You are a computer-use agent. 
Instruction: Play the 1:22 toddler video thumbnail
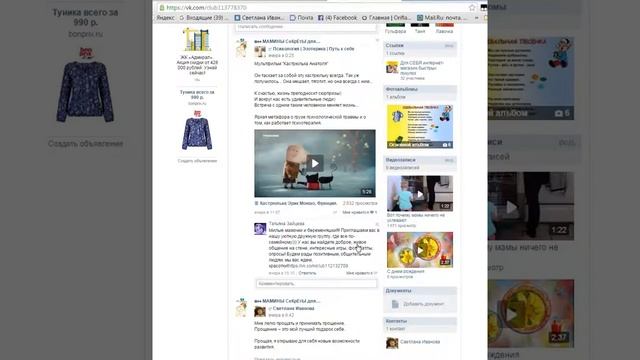420,193
